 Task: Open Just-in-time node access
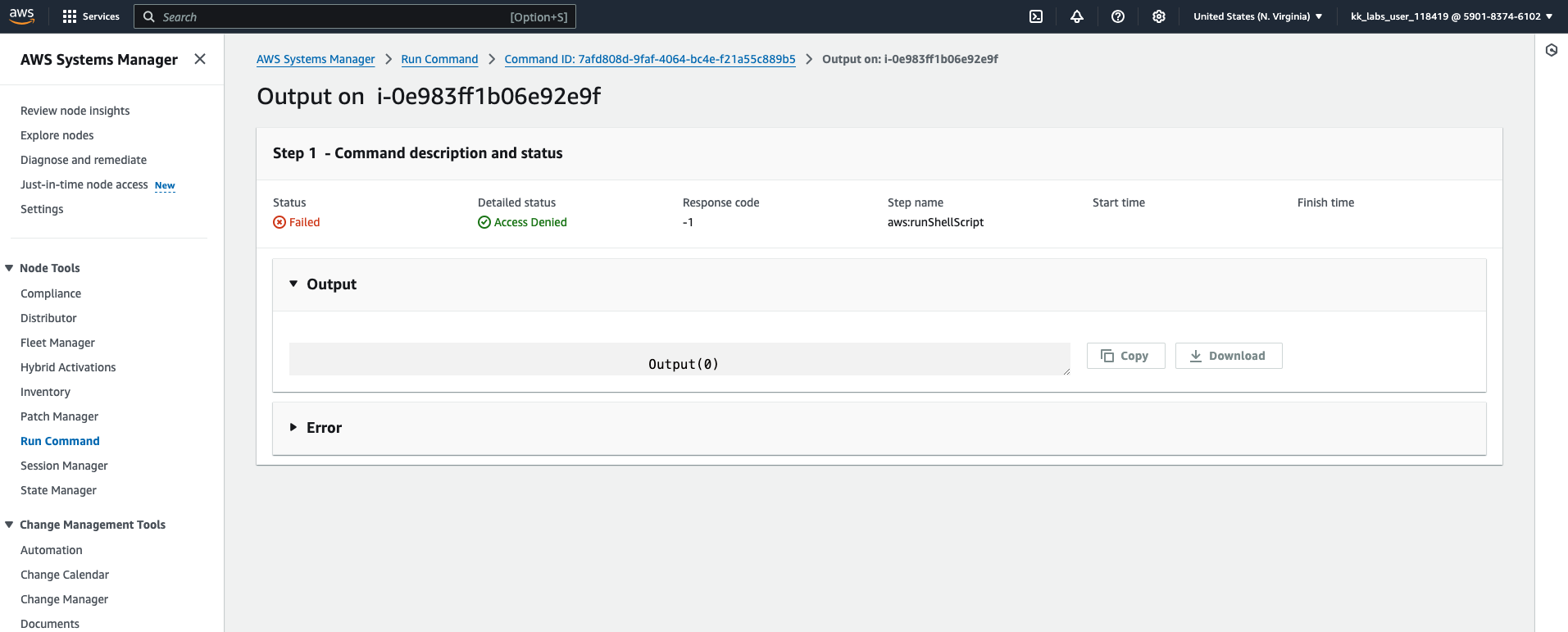(84, 184)
